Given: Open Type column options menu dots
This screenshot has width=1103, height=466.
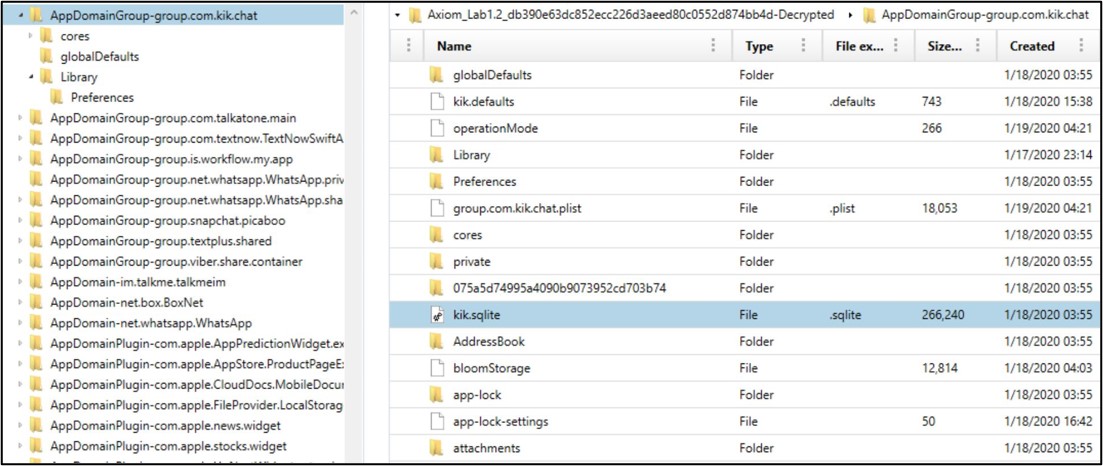Looking at the screenshot, I should 803,46.
